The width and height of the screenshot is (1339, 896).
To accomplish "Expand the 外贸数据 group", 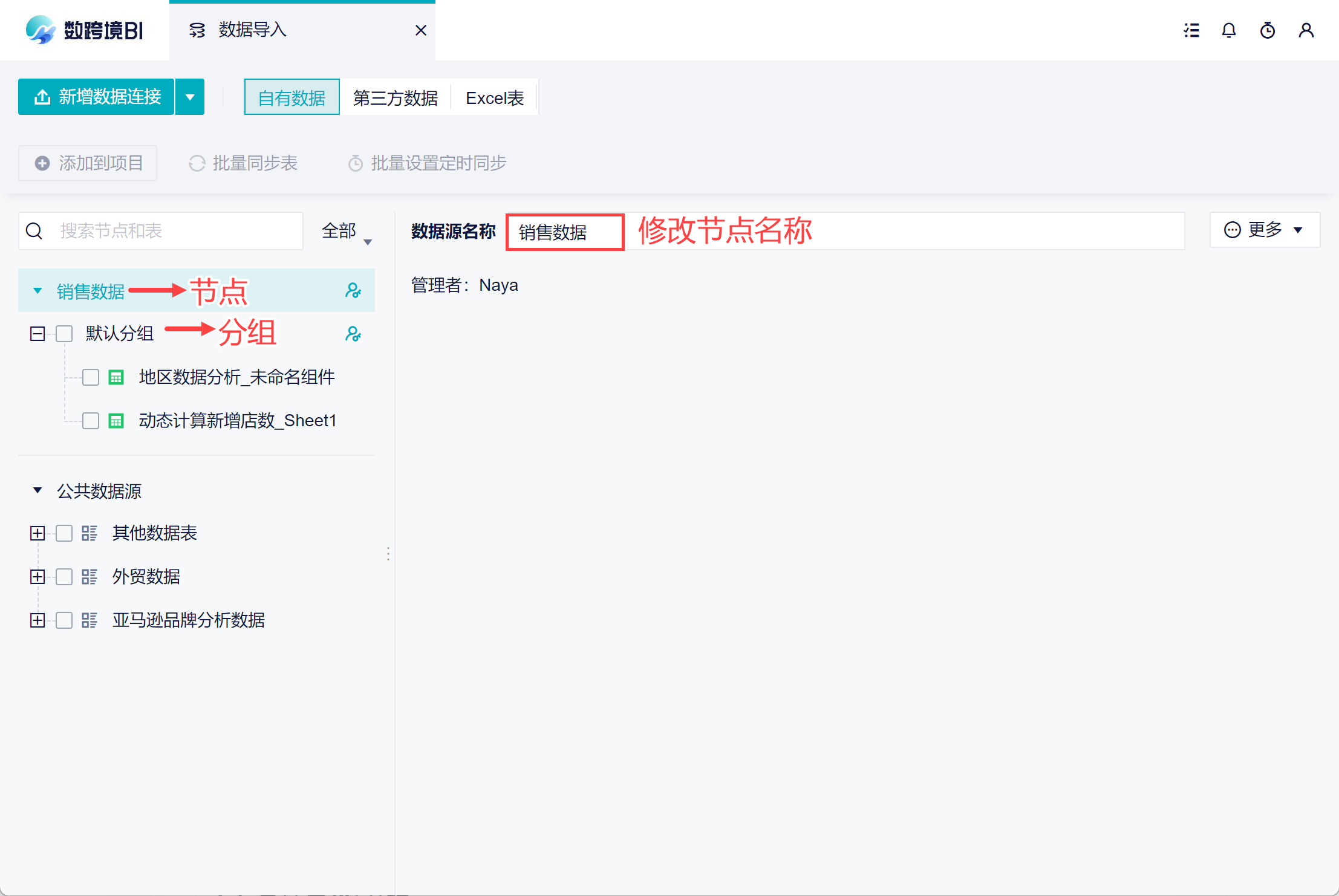I will (37, 577).
